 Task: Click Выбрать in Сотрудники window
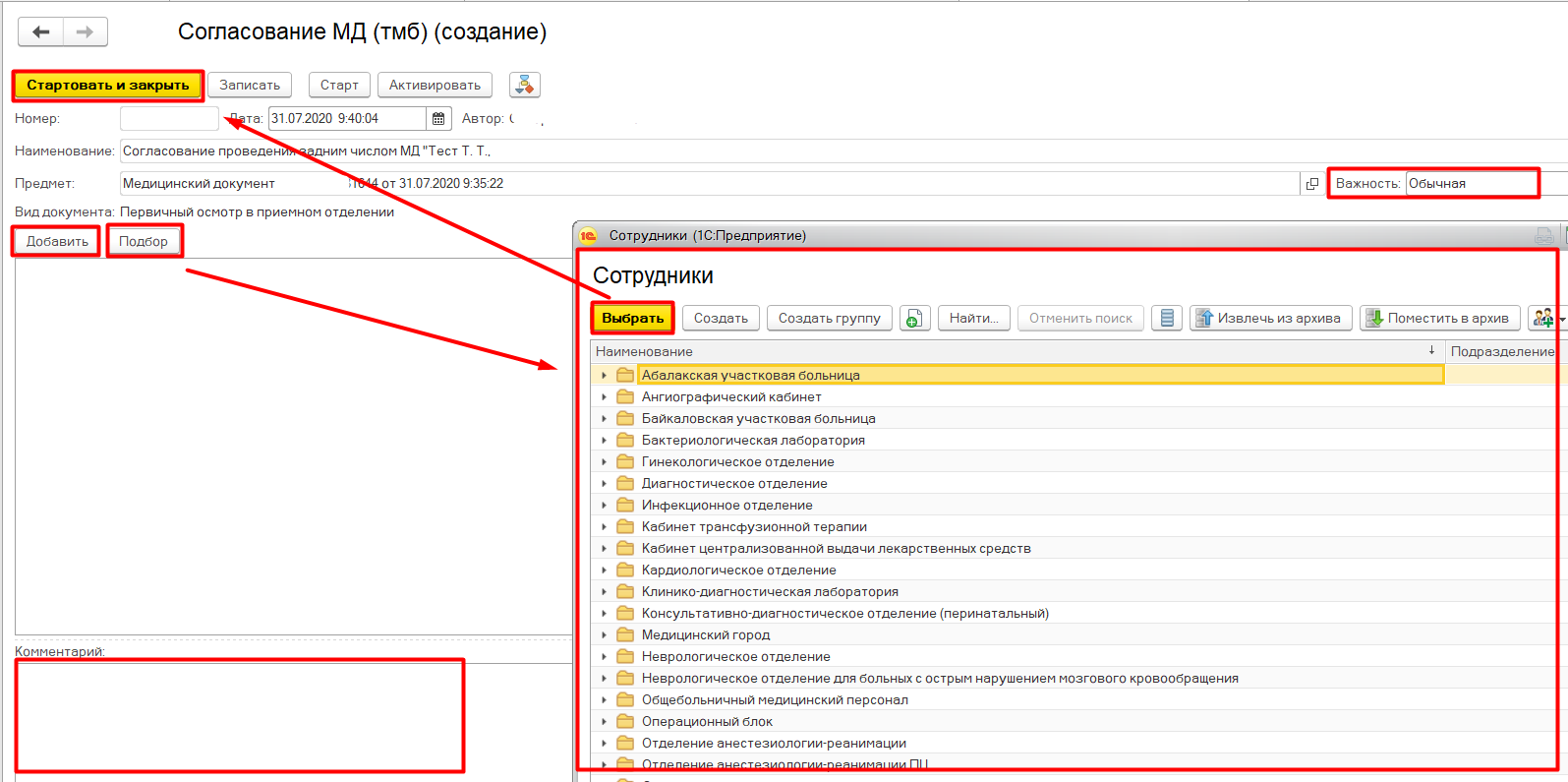point(633,318)
